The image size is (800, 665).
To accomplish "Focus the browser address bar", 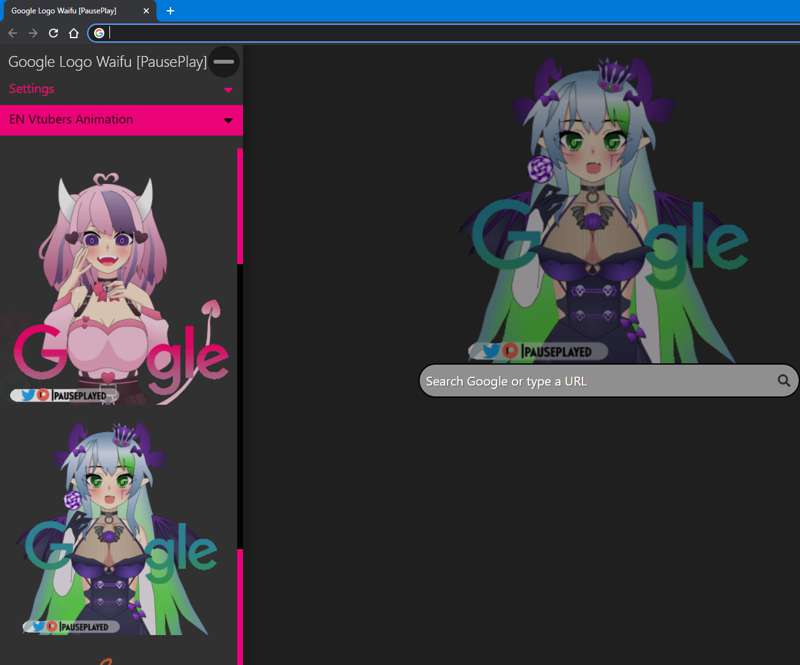I will click(x=440, y=33).
